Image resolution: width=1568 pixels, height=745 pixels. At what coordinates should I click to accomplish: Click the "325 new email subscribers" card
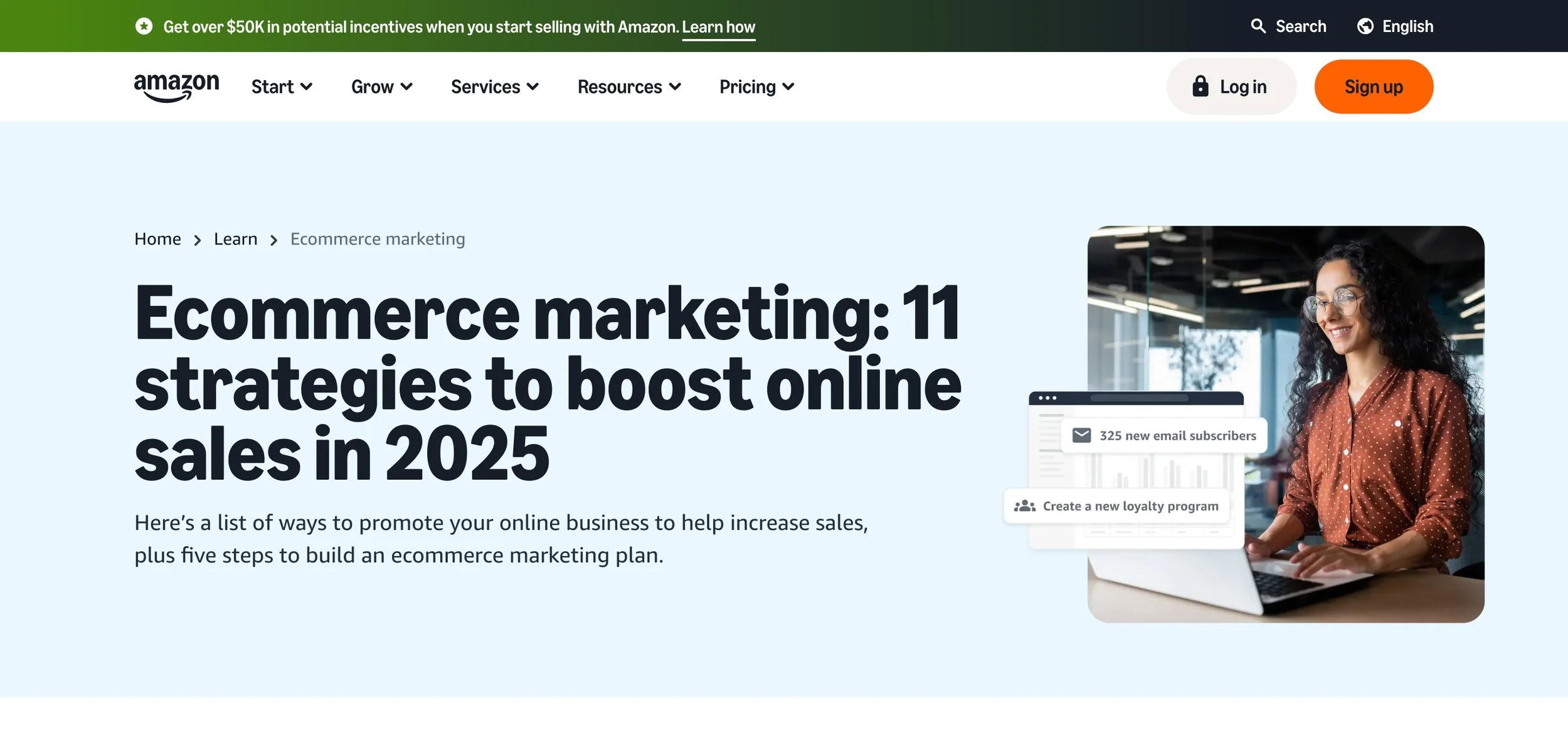(1164, 435)
